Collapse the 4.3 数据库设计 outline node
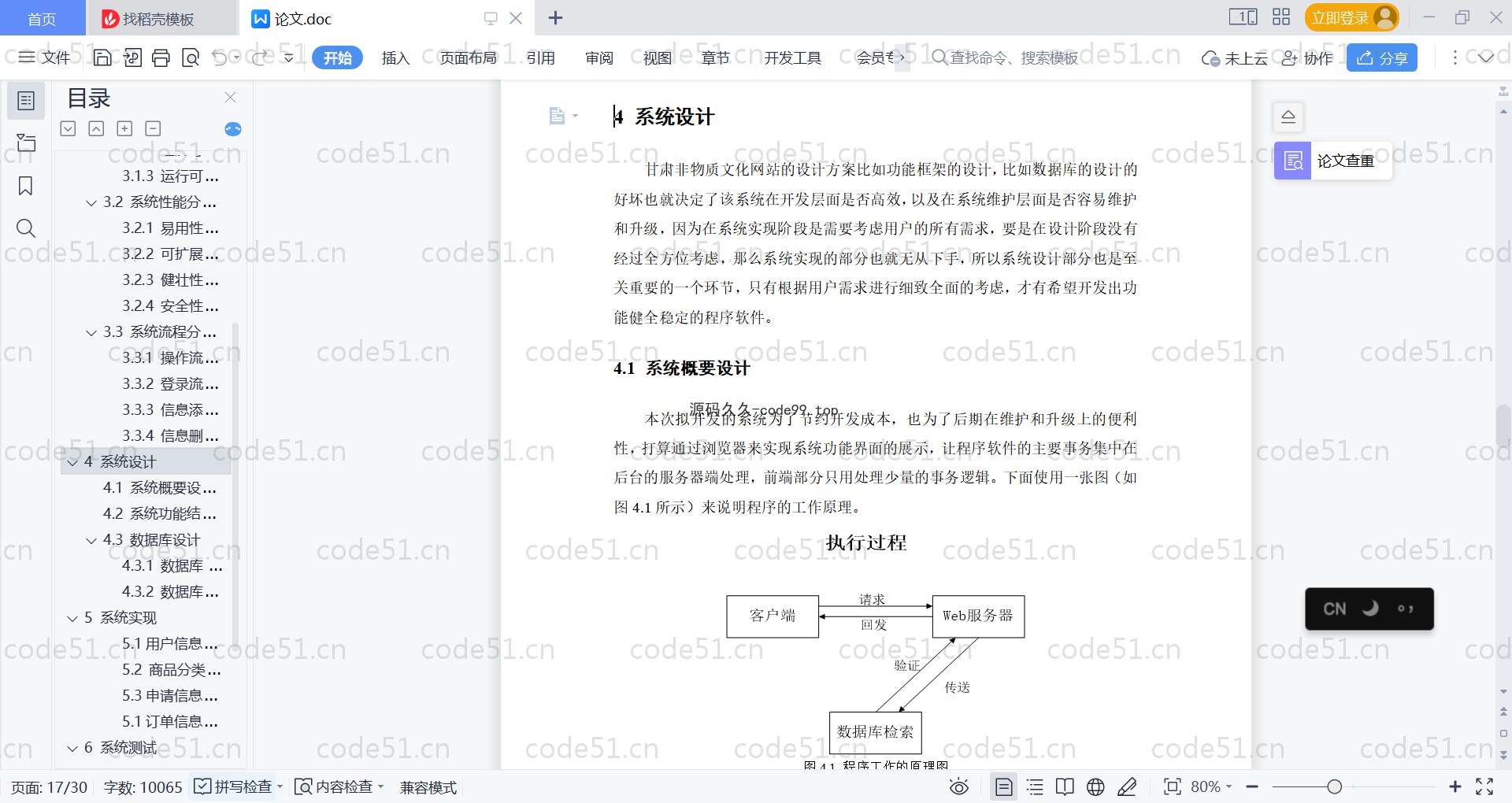 point(91,541)
